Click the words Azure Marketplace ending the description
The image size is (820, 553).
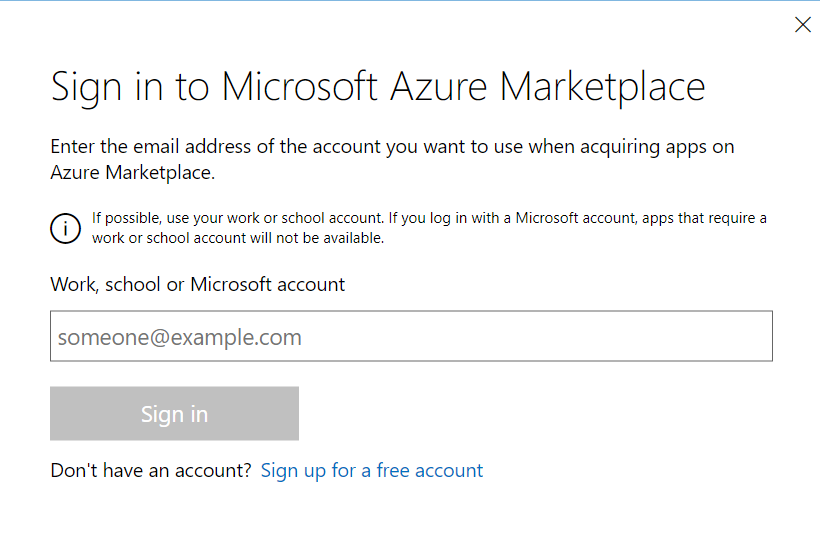tap(132, 173)
